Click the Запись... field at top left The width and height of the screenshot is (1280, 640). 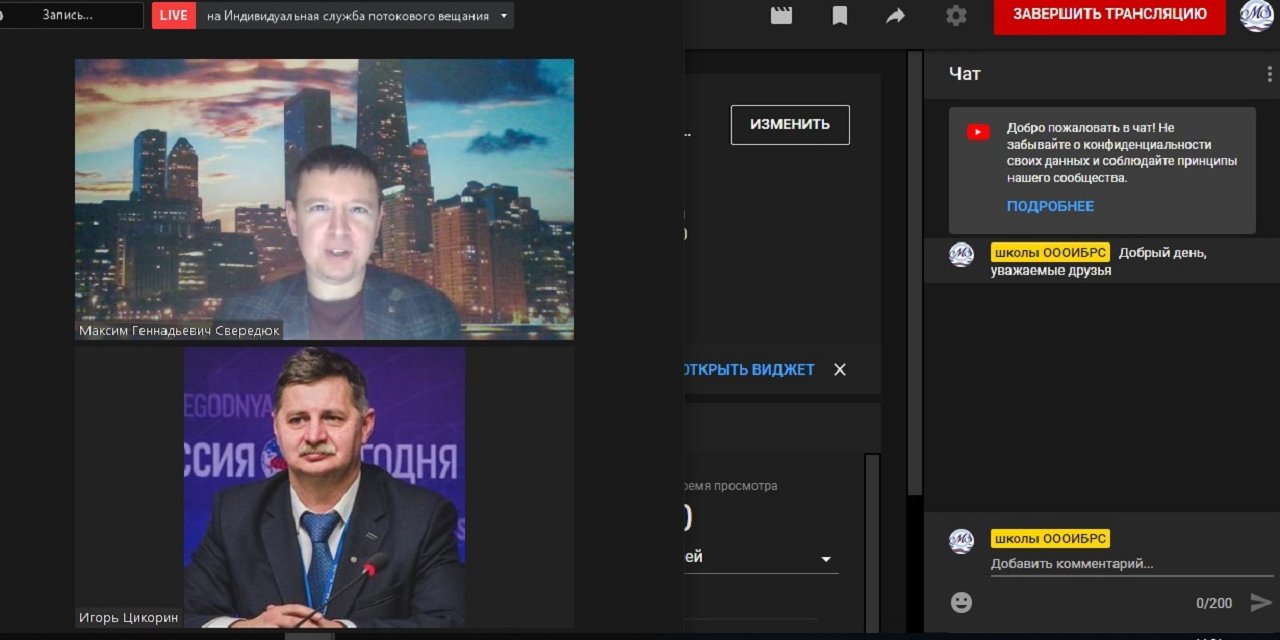pos(70,15)
